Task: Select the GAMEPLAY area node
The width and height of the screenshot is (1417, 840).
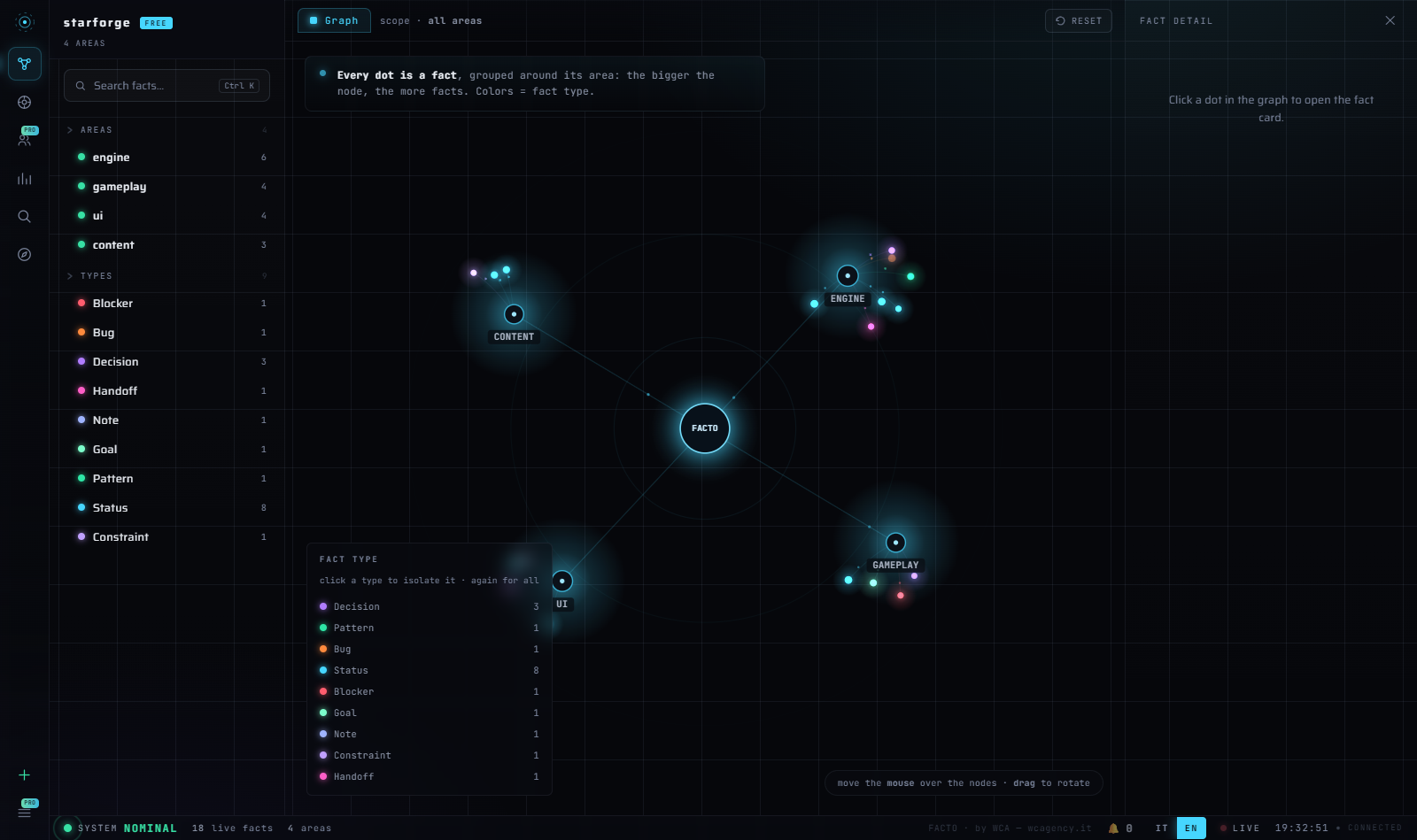Action: (895, 543)
